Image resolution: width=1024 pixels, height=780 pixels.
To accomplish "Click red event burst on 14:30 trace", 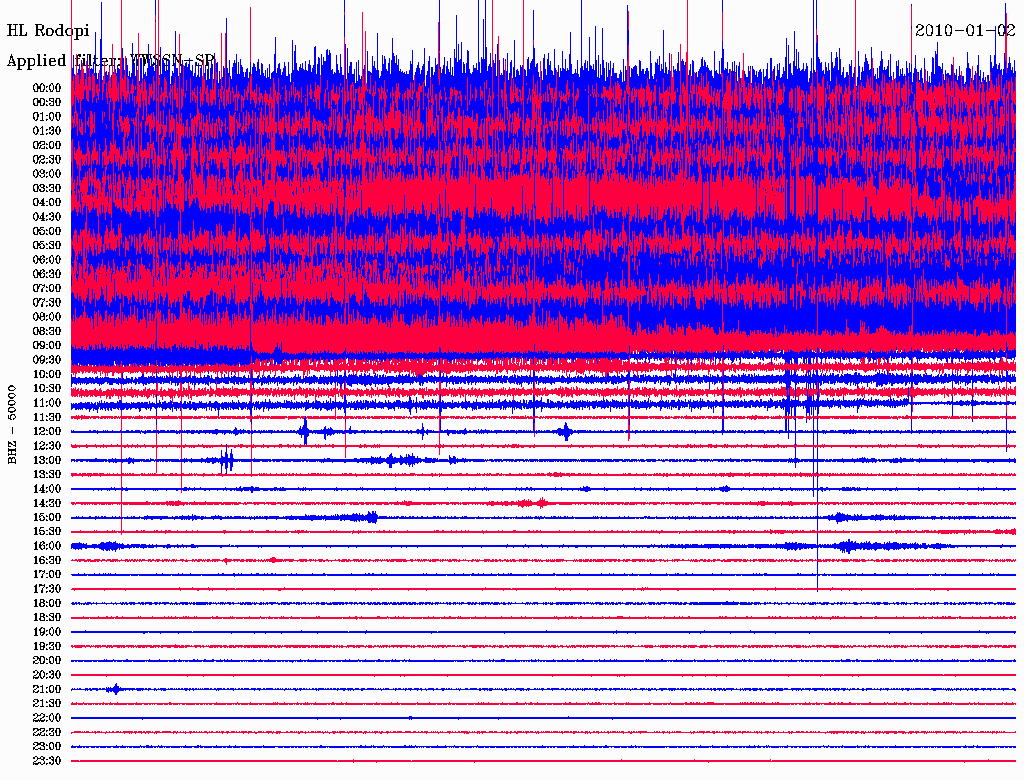I will pyautogui.click(x=530, y=503).
